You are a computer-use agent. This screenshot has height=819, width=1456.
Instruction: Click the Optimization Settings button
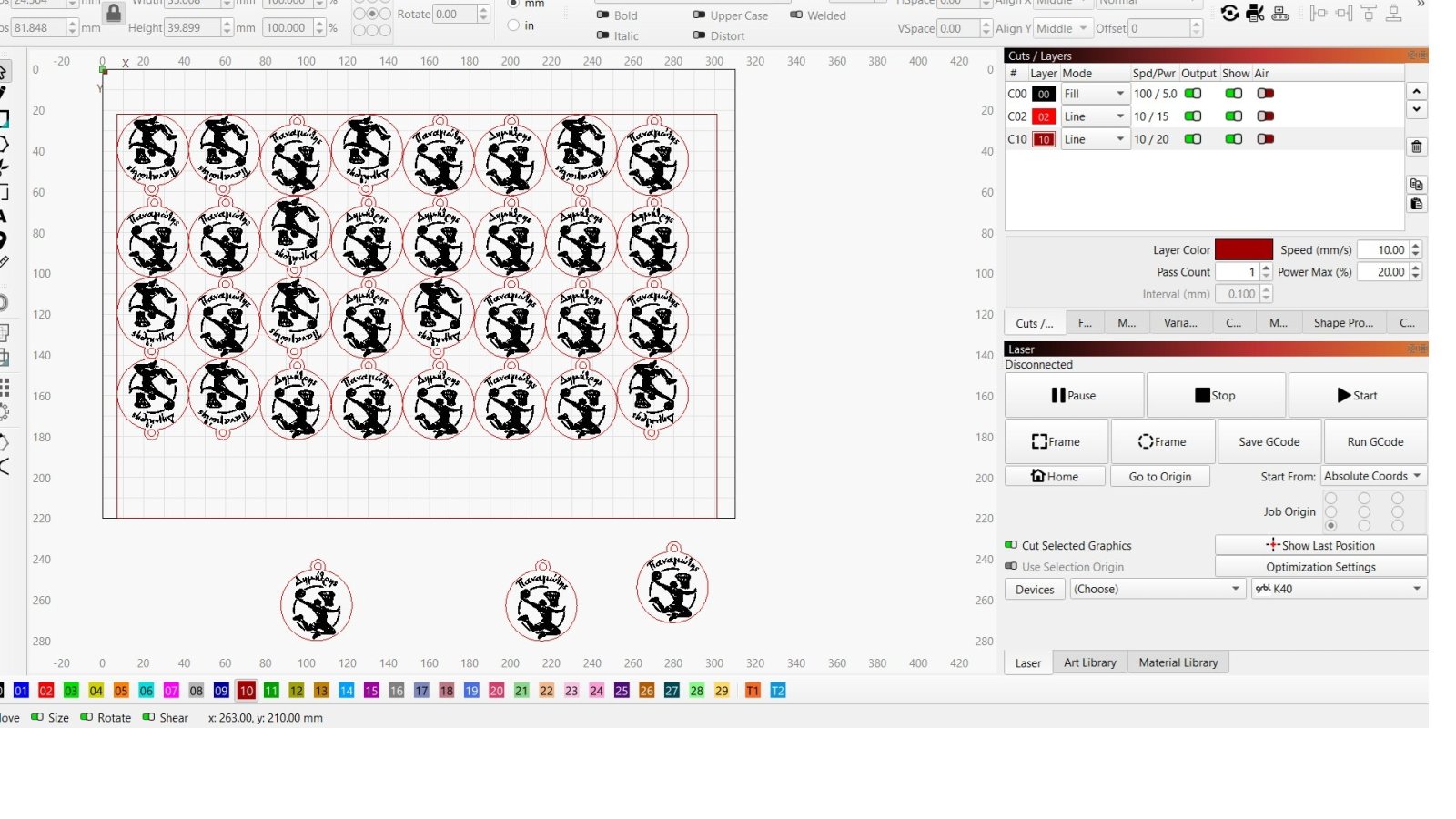click(x=1320, y=566)
